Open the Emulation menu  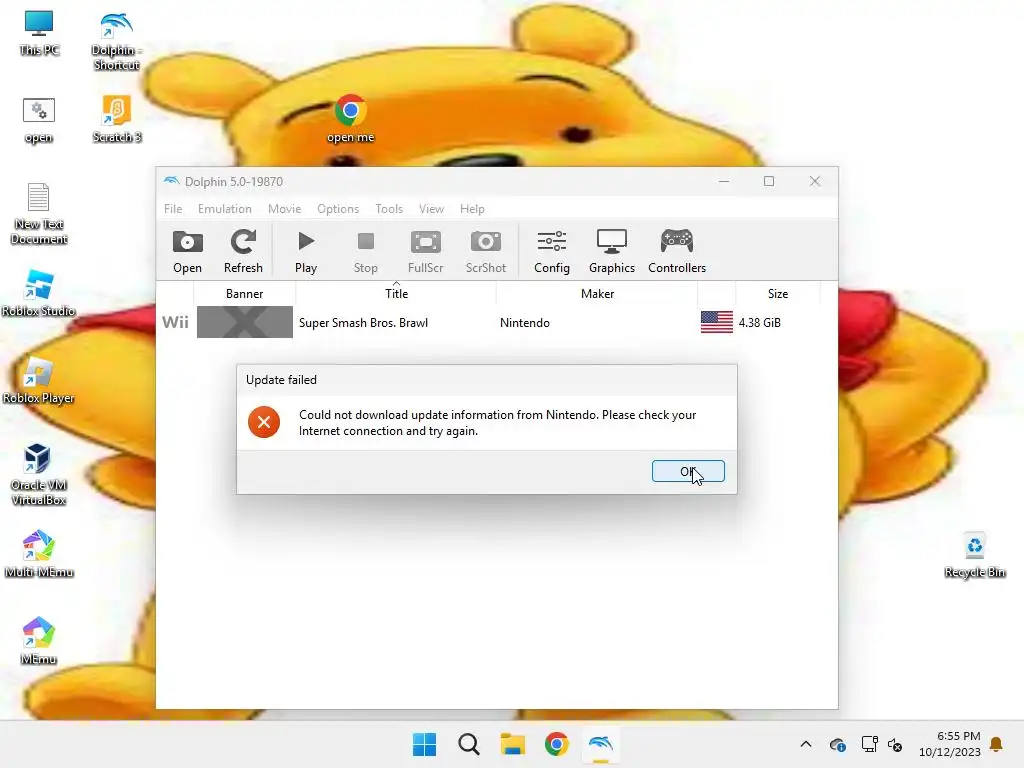[x=225, y=209]
